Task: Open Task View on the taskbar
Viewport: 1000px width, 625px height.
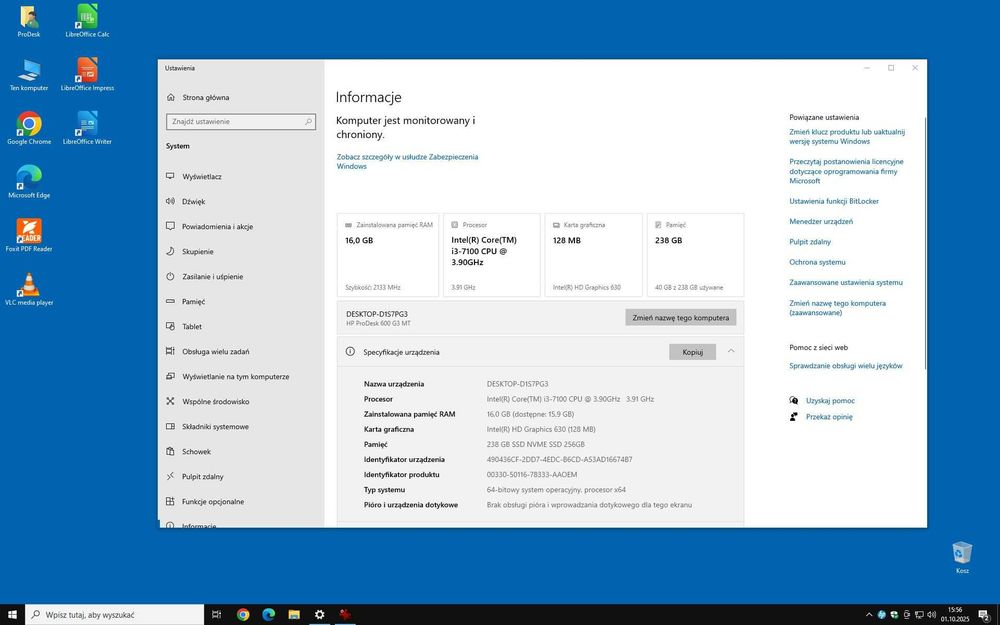Action: 217,615
